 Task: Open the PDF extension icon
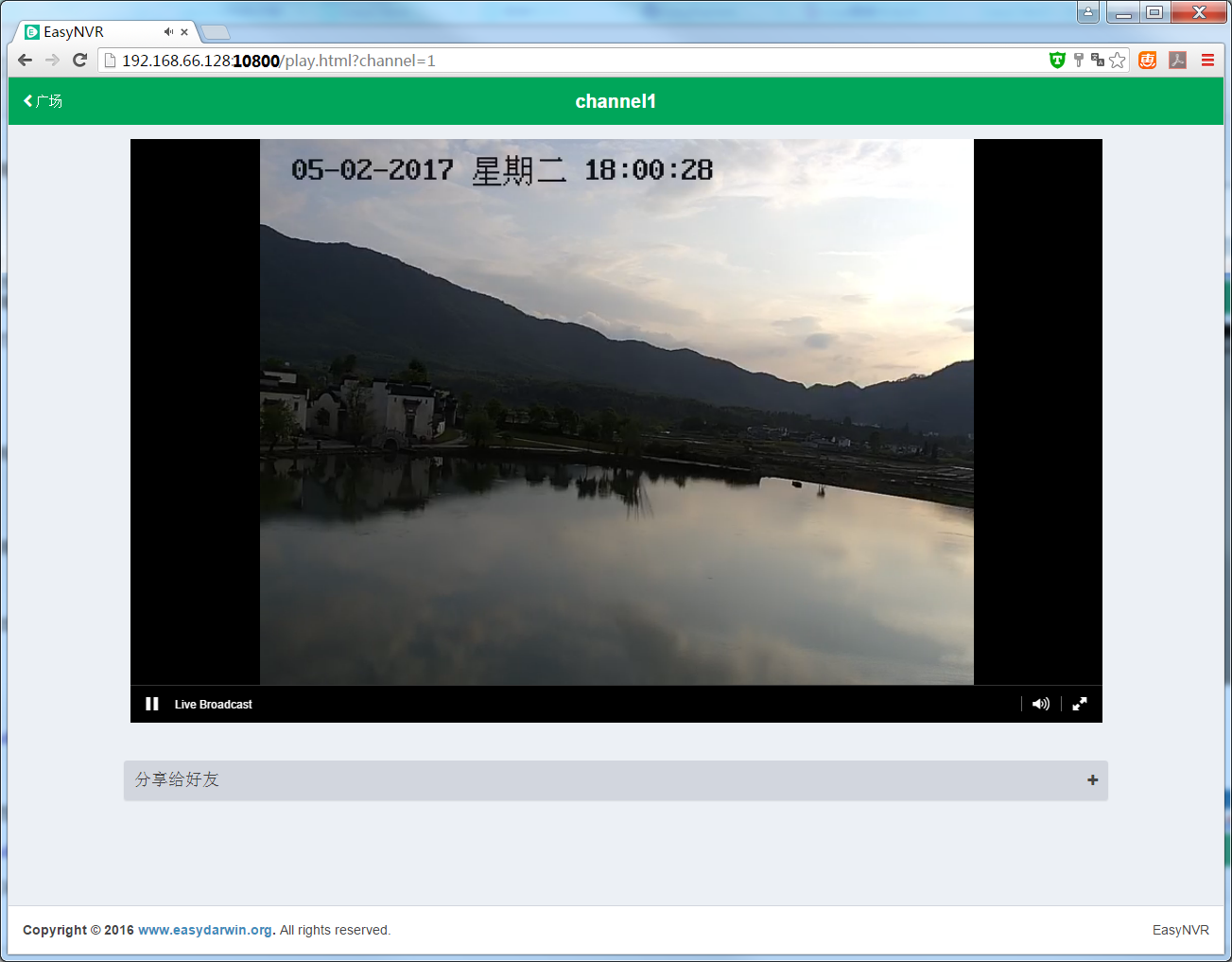[x=1177, y=61]
